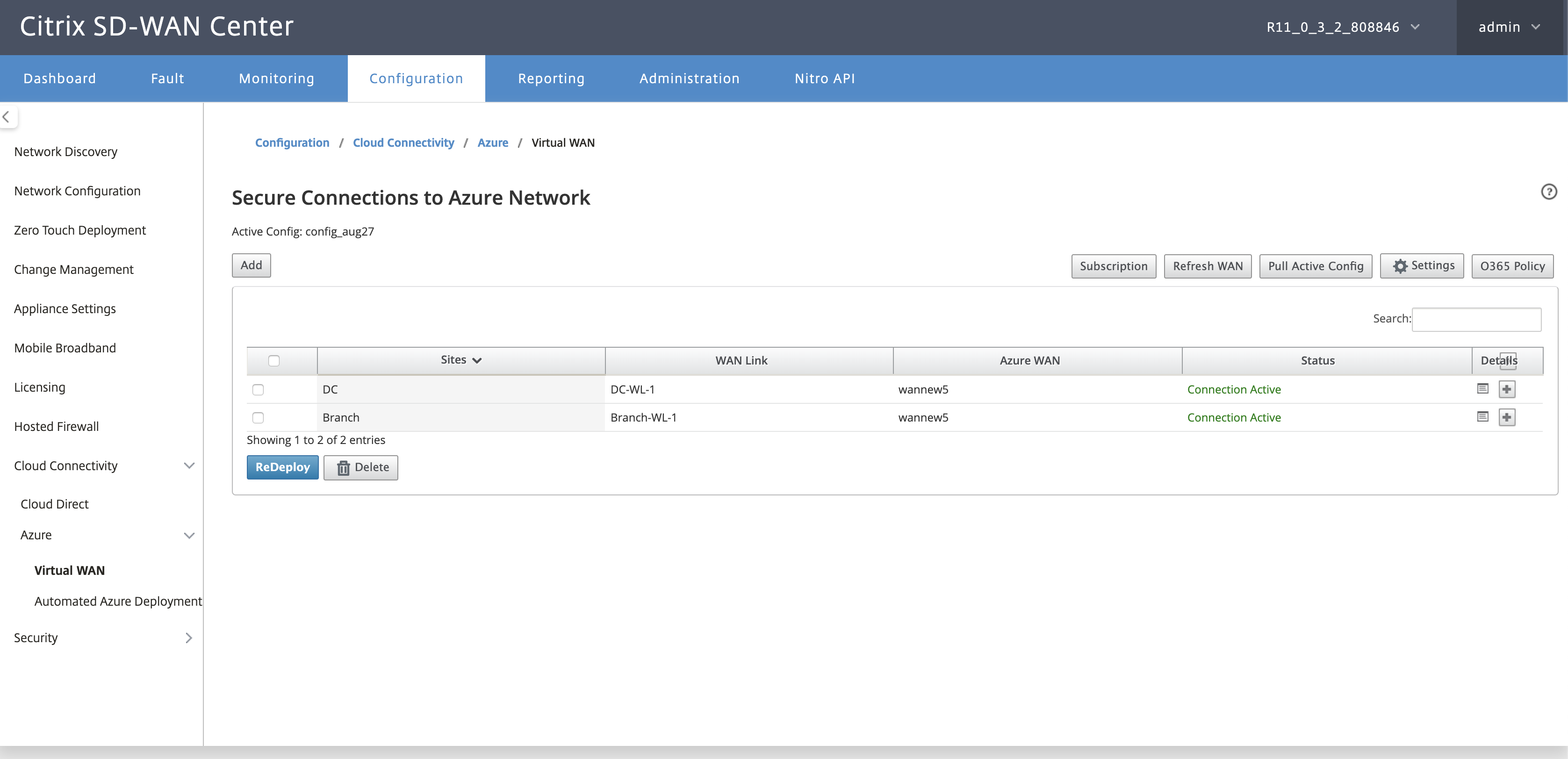Open the Reporting tab
1568x759 pixels.
point(551,79)
